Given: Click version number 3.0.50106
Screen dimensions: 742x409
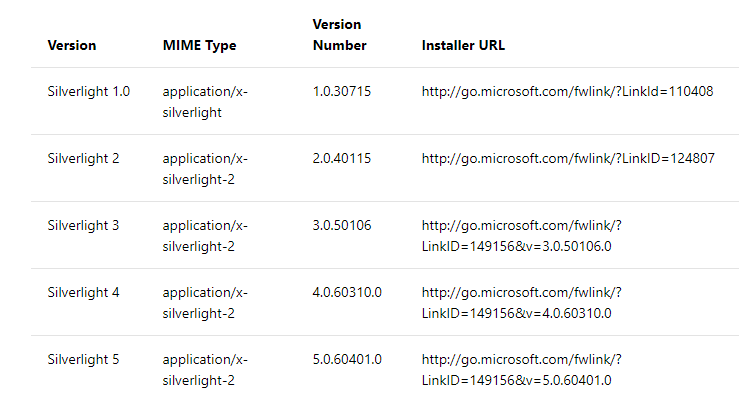Looking at the screenshot, I should point(342,225).
